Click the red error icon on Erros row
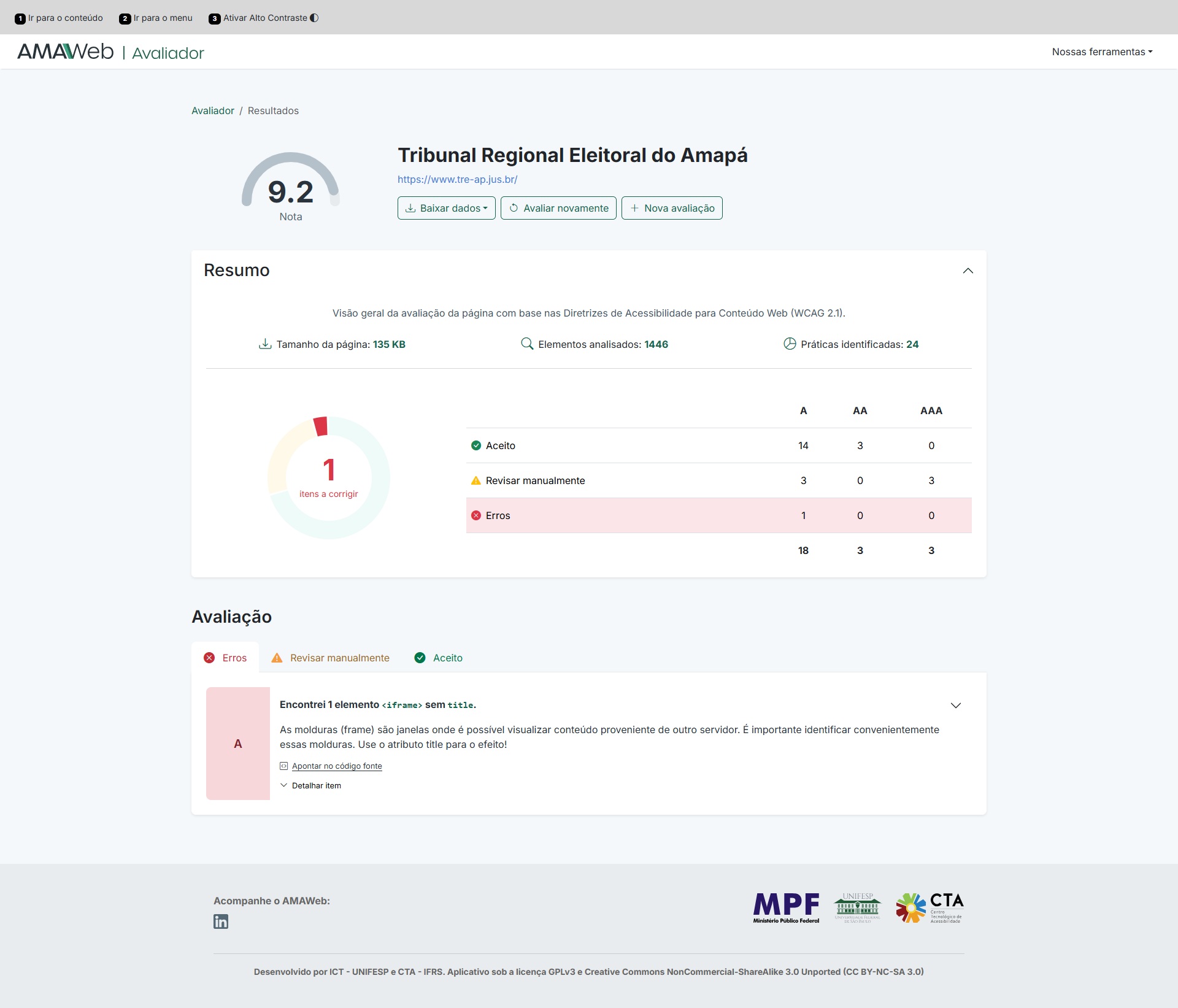This screenshot has width=1178, height=1008. 476,515
